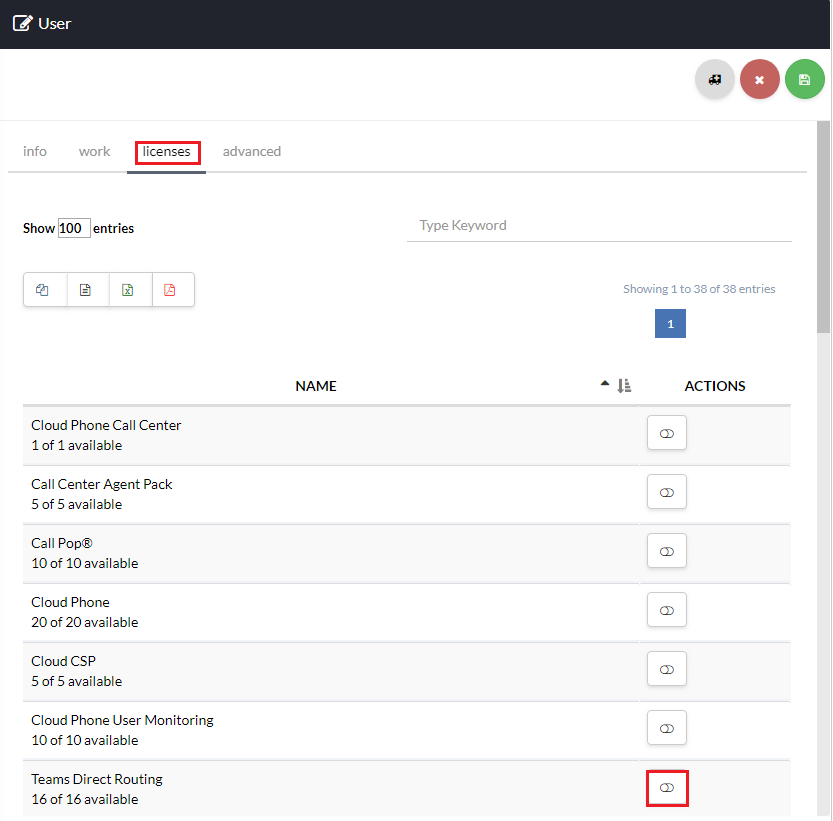Copy the table to clipboard
Image resolution: width=833 pixels, height=821 pixels.
pyautogui.click(x=43, y=290)
